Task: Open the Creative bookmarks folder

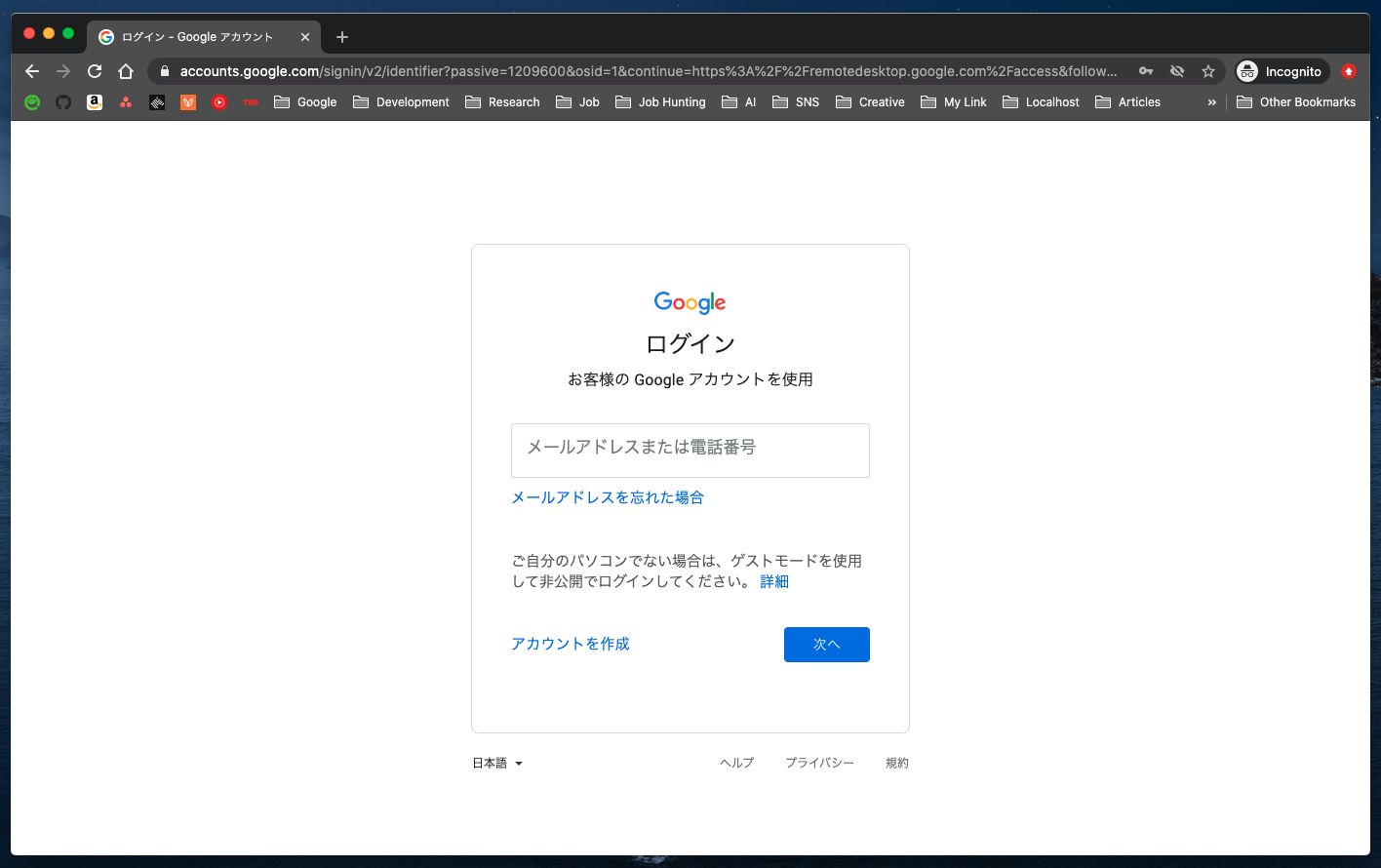Action: click(x=870, y=101)
